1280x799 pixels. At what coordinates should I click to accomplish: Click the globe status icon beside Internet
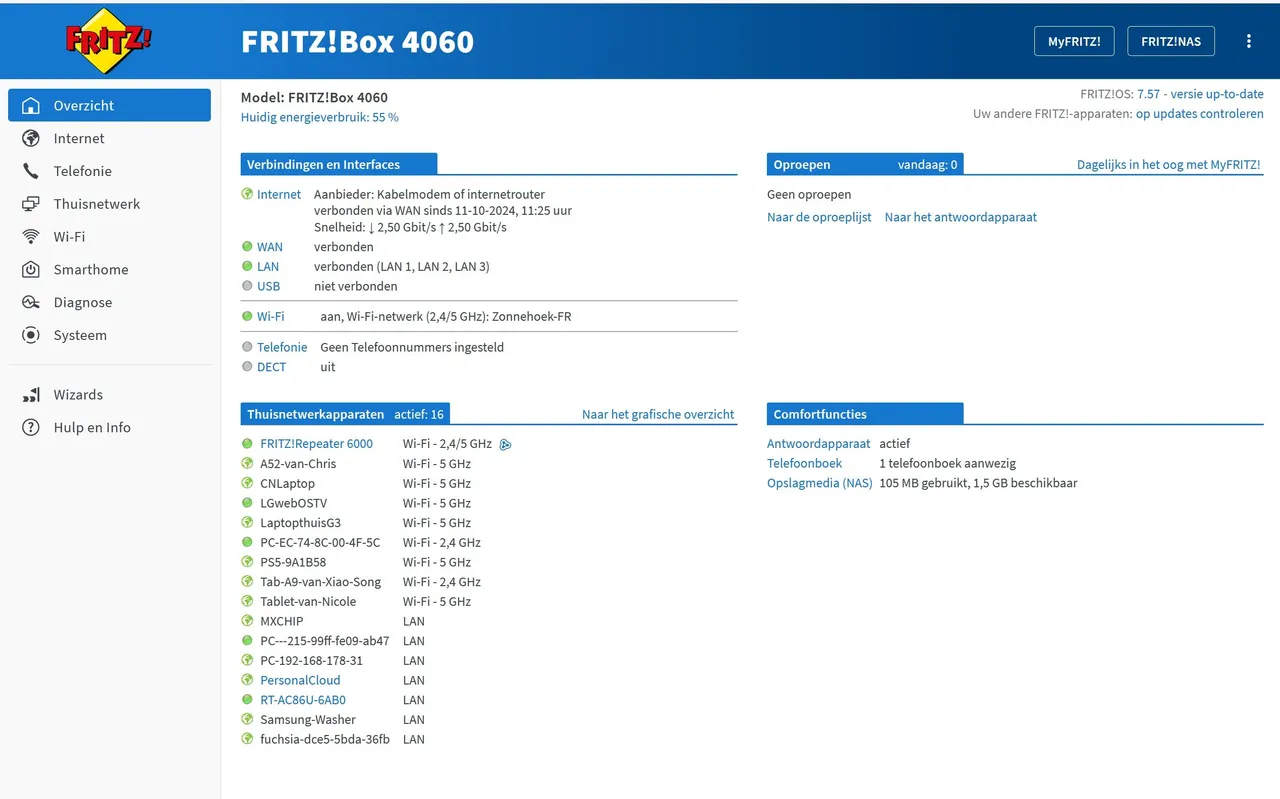pos(247,194)
